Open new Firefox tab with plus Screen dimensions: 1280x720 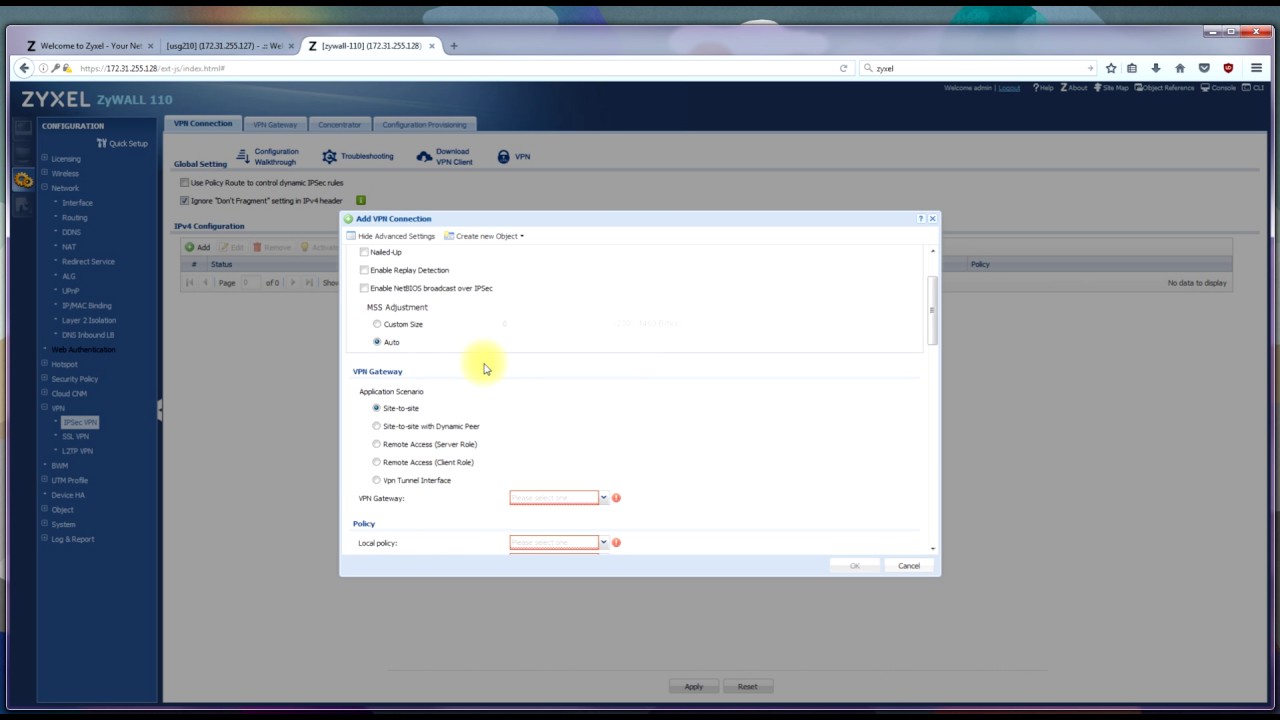[454, 45]
